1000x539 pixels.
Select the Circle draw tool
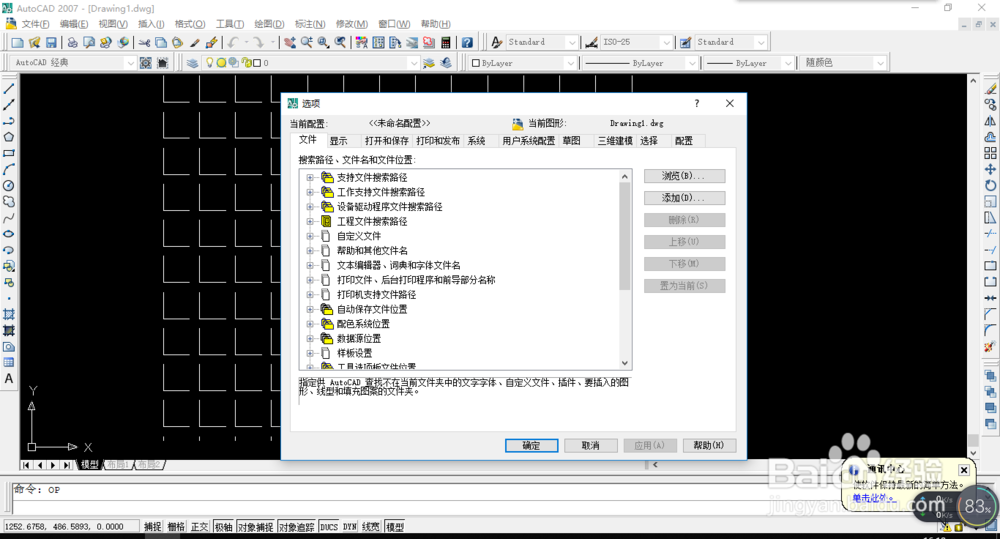[9, 186]
